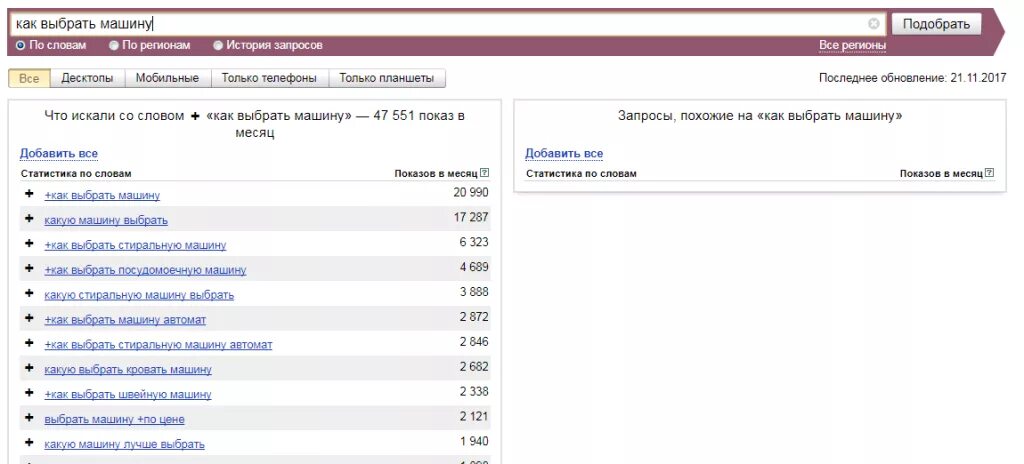Add '+как выбрать стиральную машину' via its plus icon

[29, 244]
